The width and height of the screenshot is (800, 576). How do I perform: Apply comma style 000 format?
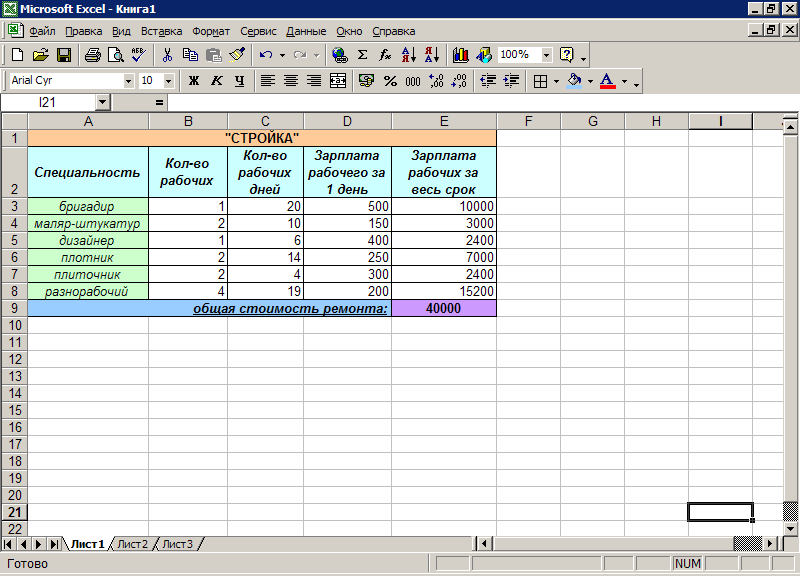[x=413, y=81]
